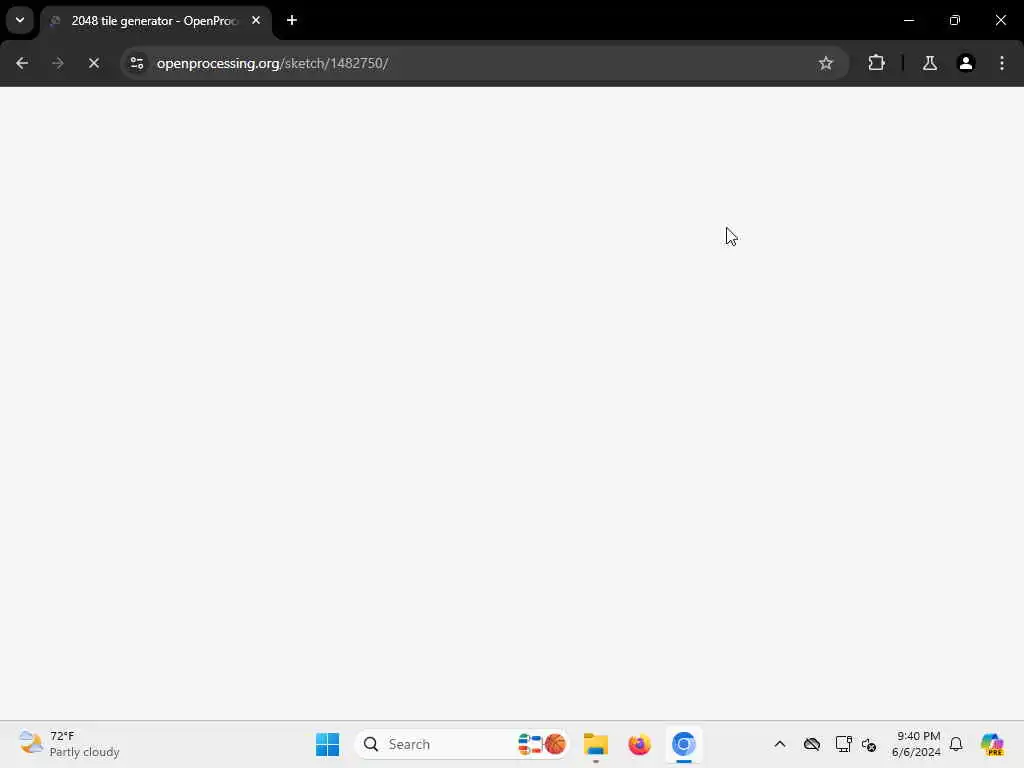Stop loading the page
The width and height of the screenshot is (1024, 768).
coord(93,63)
